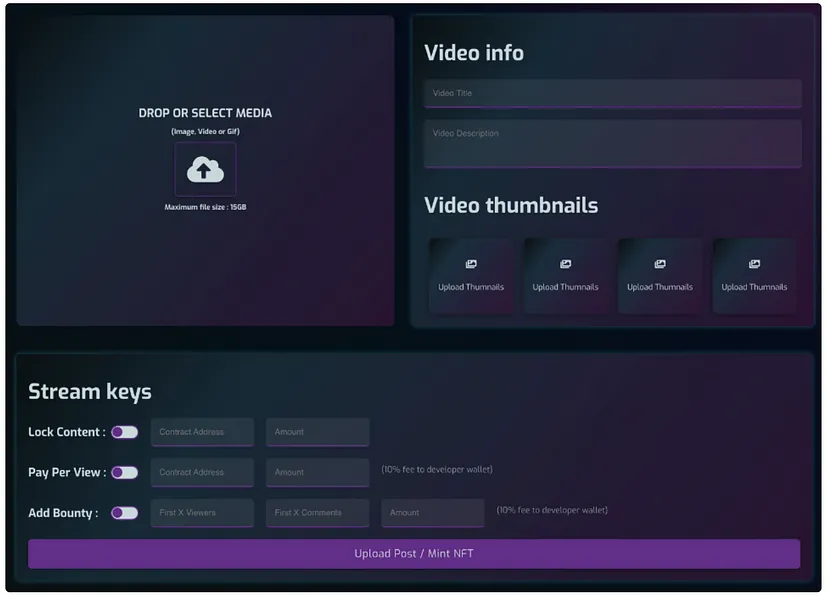The height and width of the screenshot is (596, 828).
Task: Focus the First X Viewers field
Action: (x=202, y=513)
